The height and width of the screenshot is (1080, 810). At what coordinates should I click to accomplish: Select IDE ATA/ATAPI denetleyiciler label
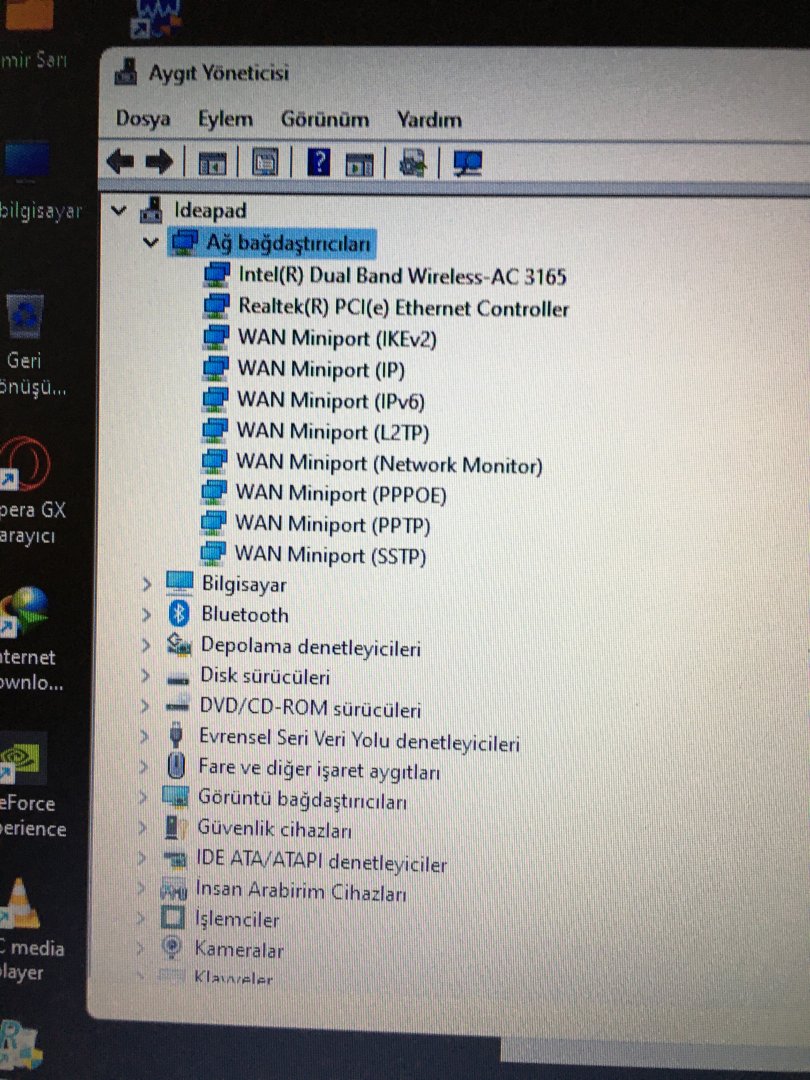(322, 861)
